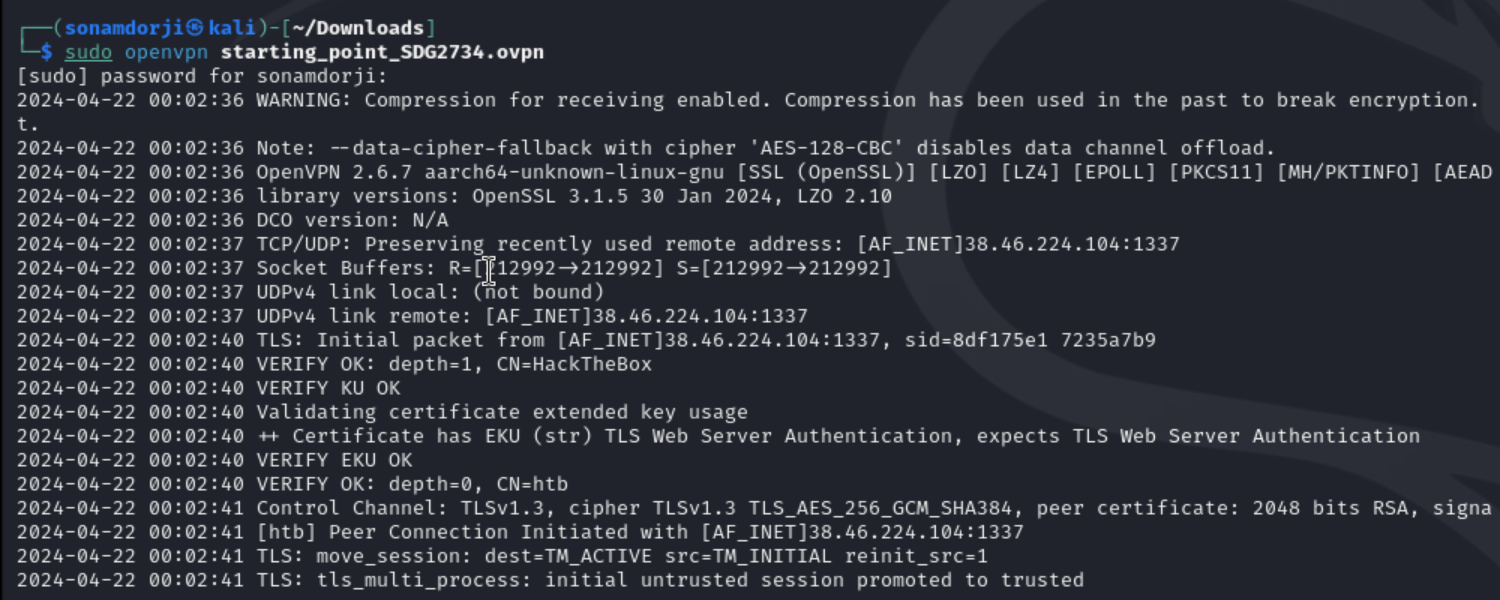Select the starting_point_SDG2734.ovpn filename

tap(382, 52)
